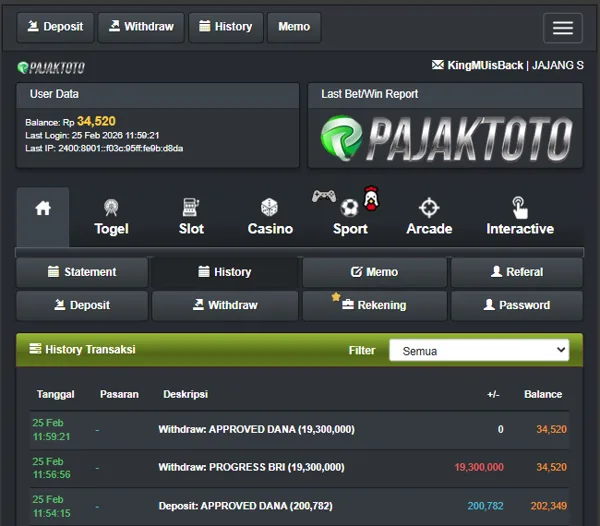The height and width of the screenshot is (526, 600).
Task: Switch to the Arcade tab label
Action: [429, 229]
